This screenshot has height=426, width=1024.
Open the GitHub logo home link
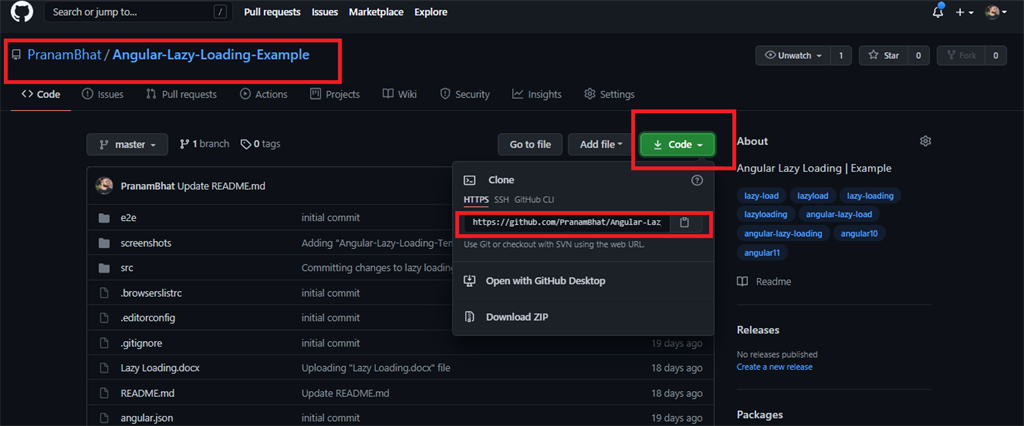(22, 12)
